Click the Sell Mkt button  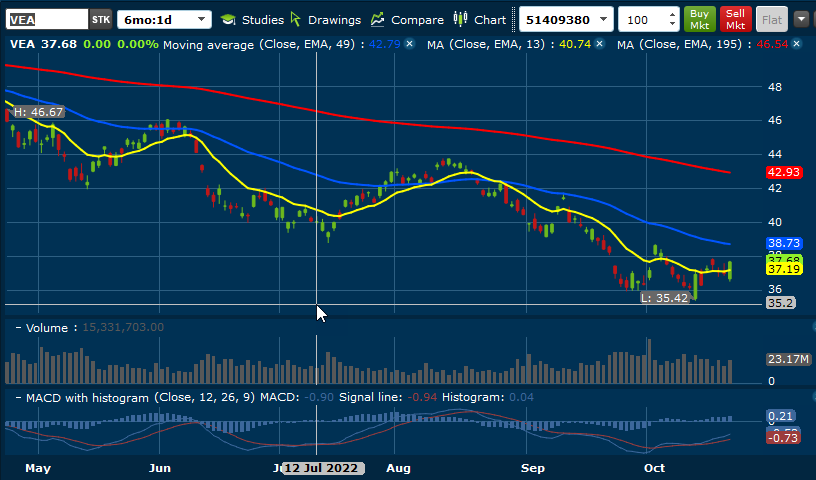[x=735, y=20]
